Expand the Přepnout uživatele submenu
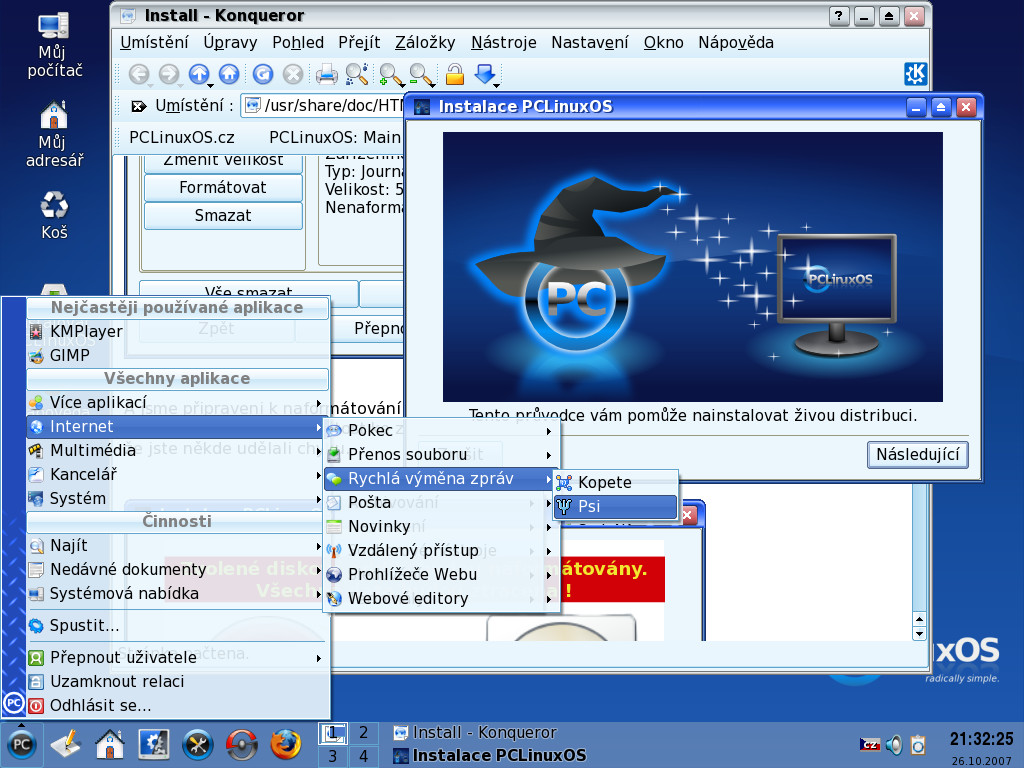The image size is (1024, 768). [178, 658]
